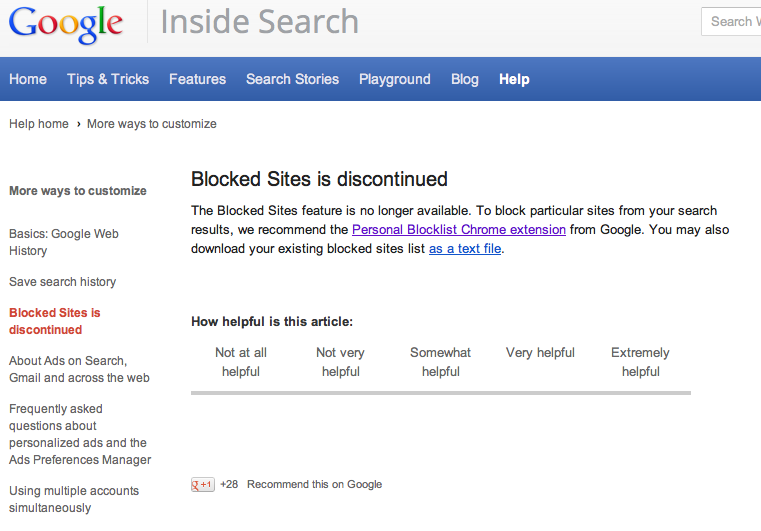This screenshot has height=531, width=761.
Task: Click How helpful is this article label
Action: pyautogui.click(x=272, y=321)
